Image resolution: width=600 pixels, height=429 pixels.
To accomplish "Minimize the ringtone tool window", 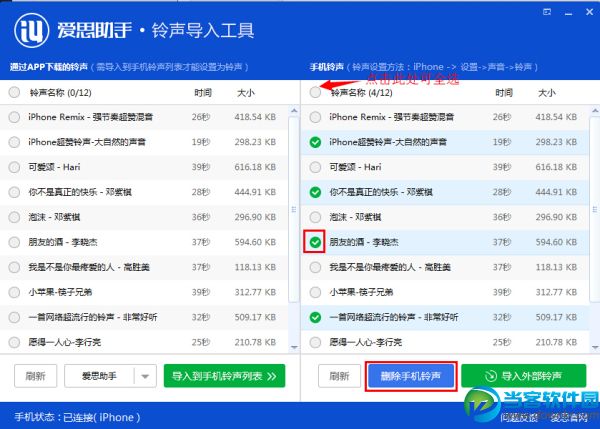I will pos(569,13).
